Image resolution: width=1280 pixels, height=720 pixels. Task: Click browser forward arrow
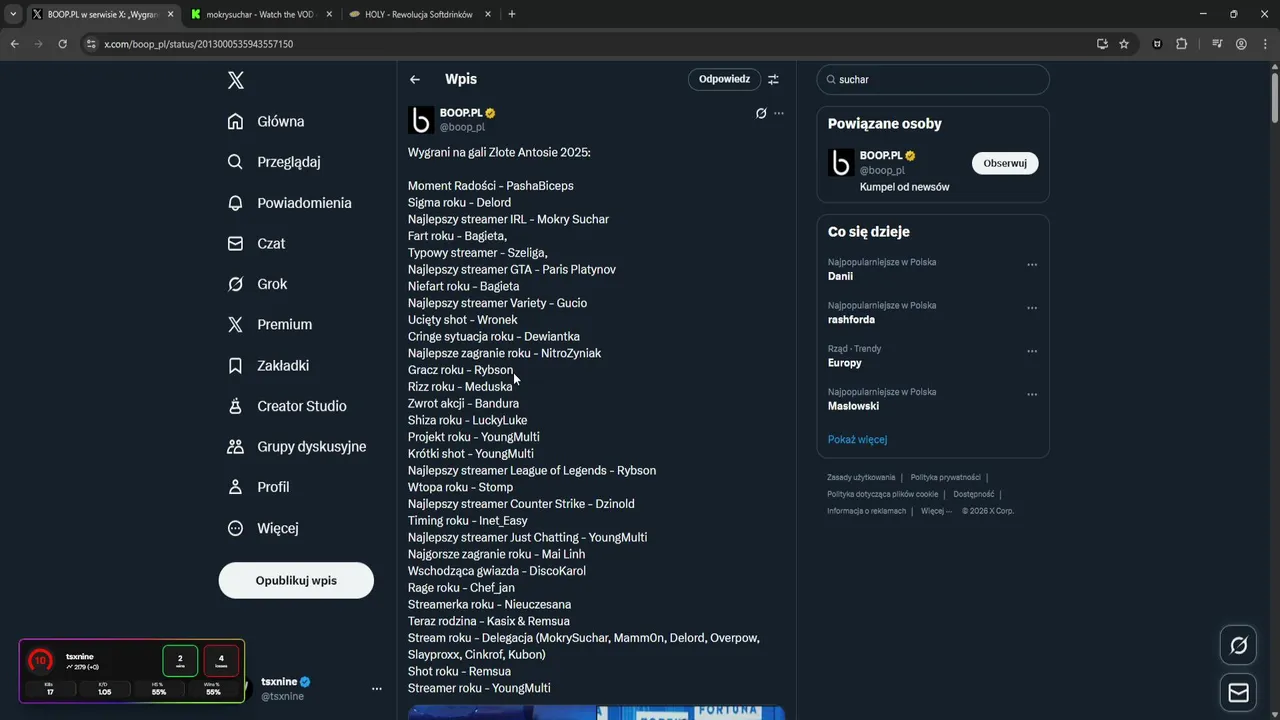pyautogui.click(x=39, y=44)
